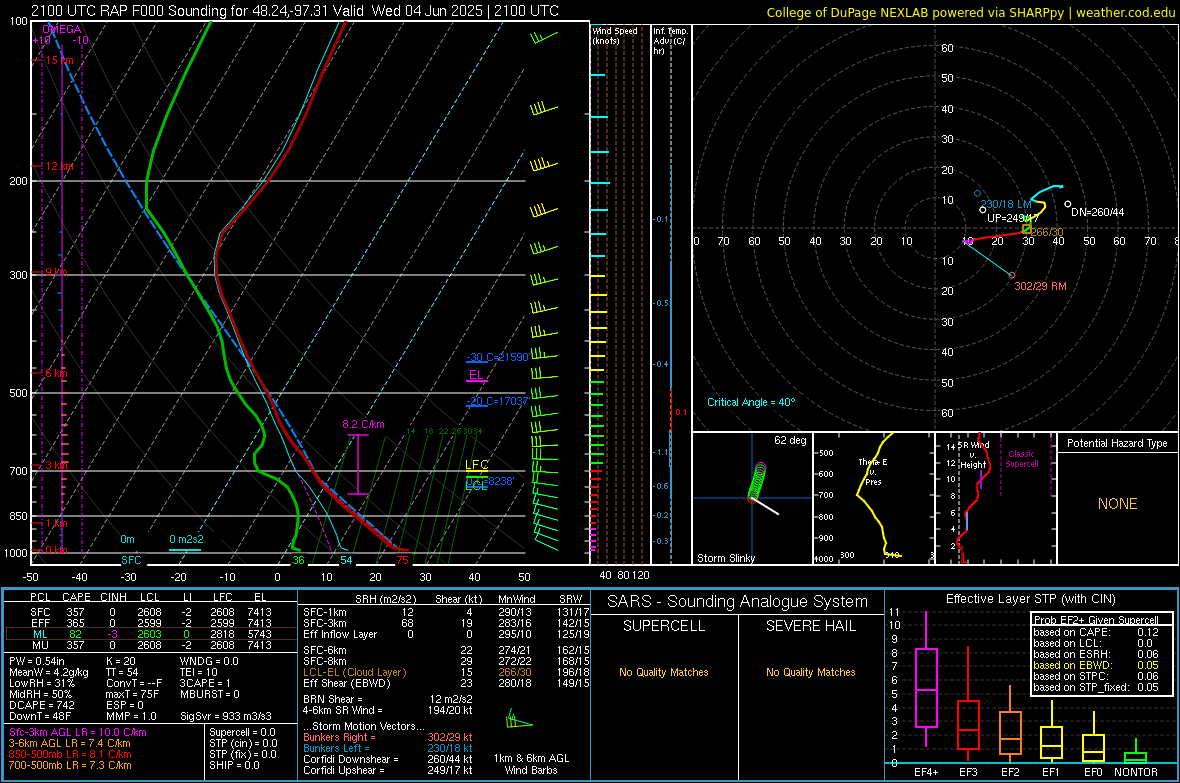Click the 8.2 C/km lapse rate label
1180x783 pixels.
[363, 424]
